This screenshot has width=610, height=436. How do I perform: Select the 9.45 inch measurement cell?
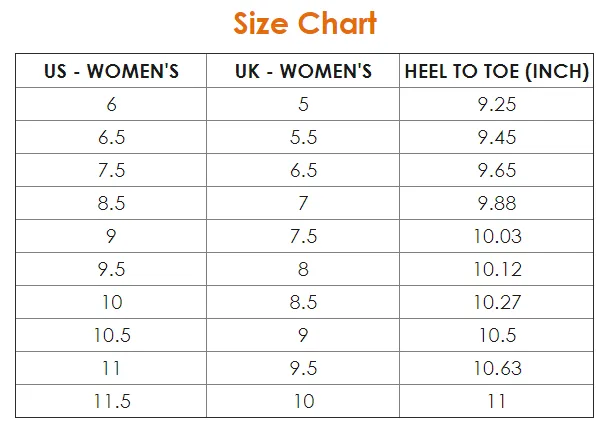coord(497,137)
